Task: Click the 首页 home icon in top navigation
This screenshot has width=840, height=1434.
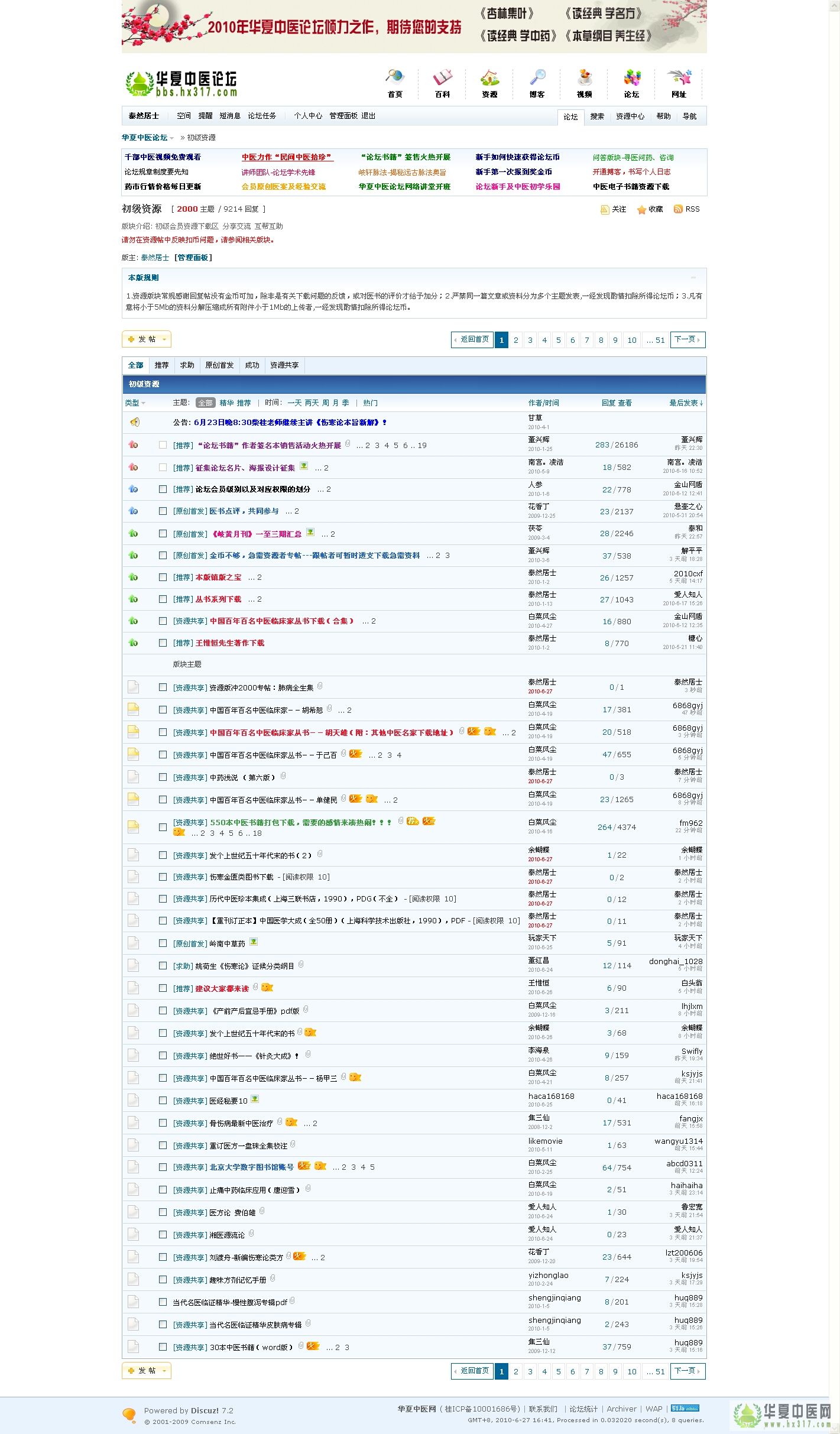Action: pyautogui.click(x=394, y=78)
